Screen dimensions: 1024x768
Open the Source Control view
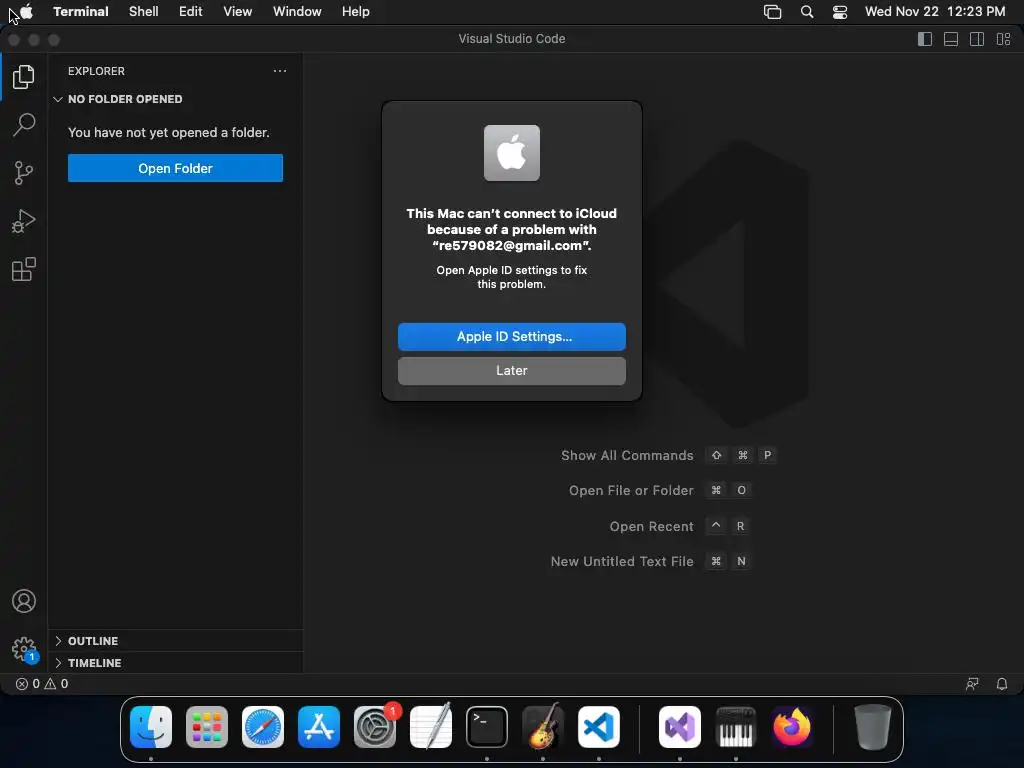pyautogui.click(x=24, y=173)
